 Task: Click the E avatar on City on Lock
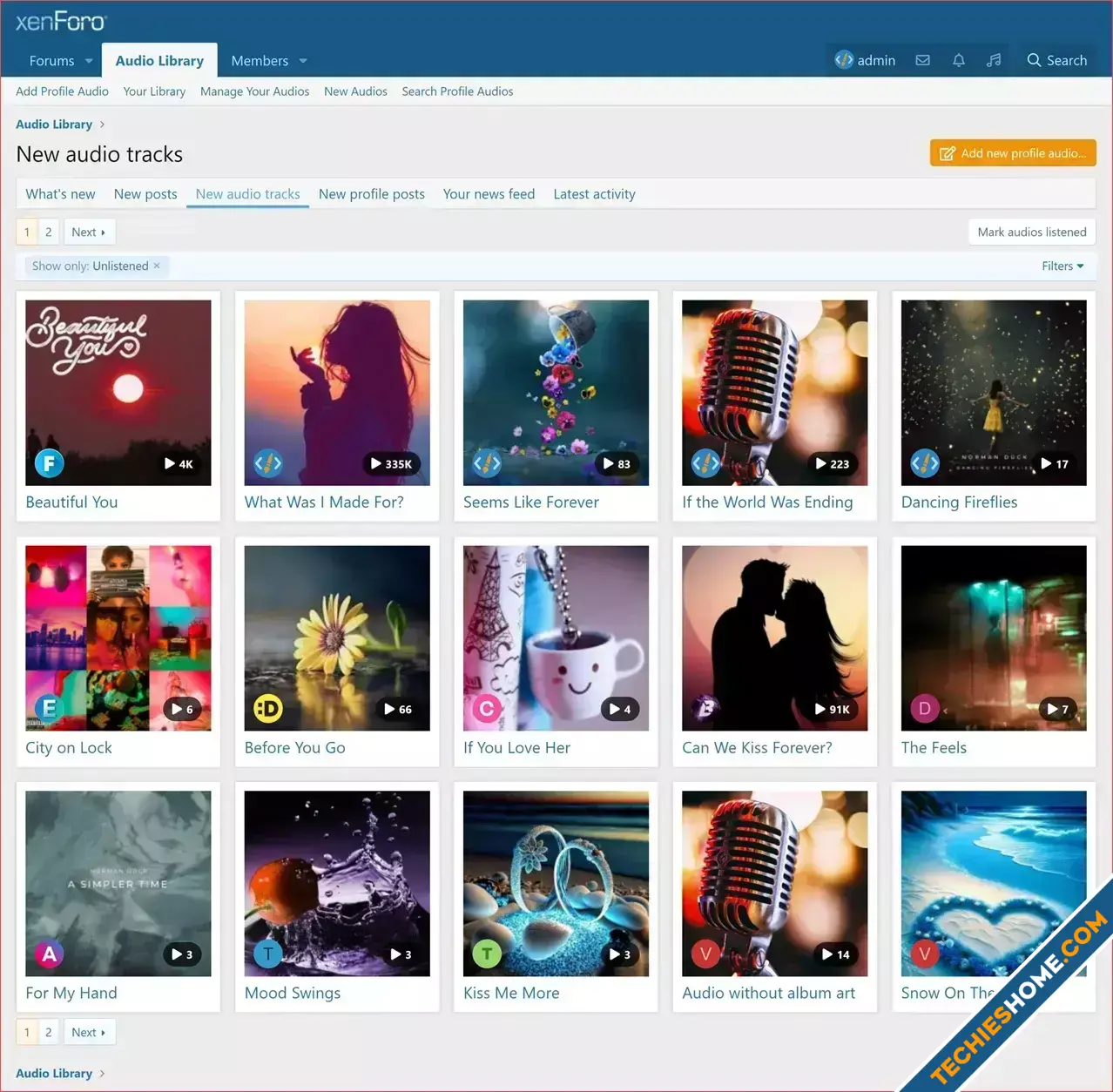pyautogui.click(x=50, y=709)
